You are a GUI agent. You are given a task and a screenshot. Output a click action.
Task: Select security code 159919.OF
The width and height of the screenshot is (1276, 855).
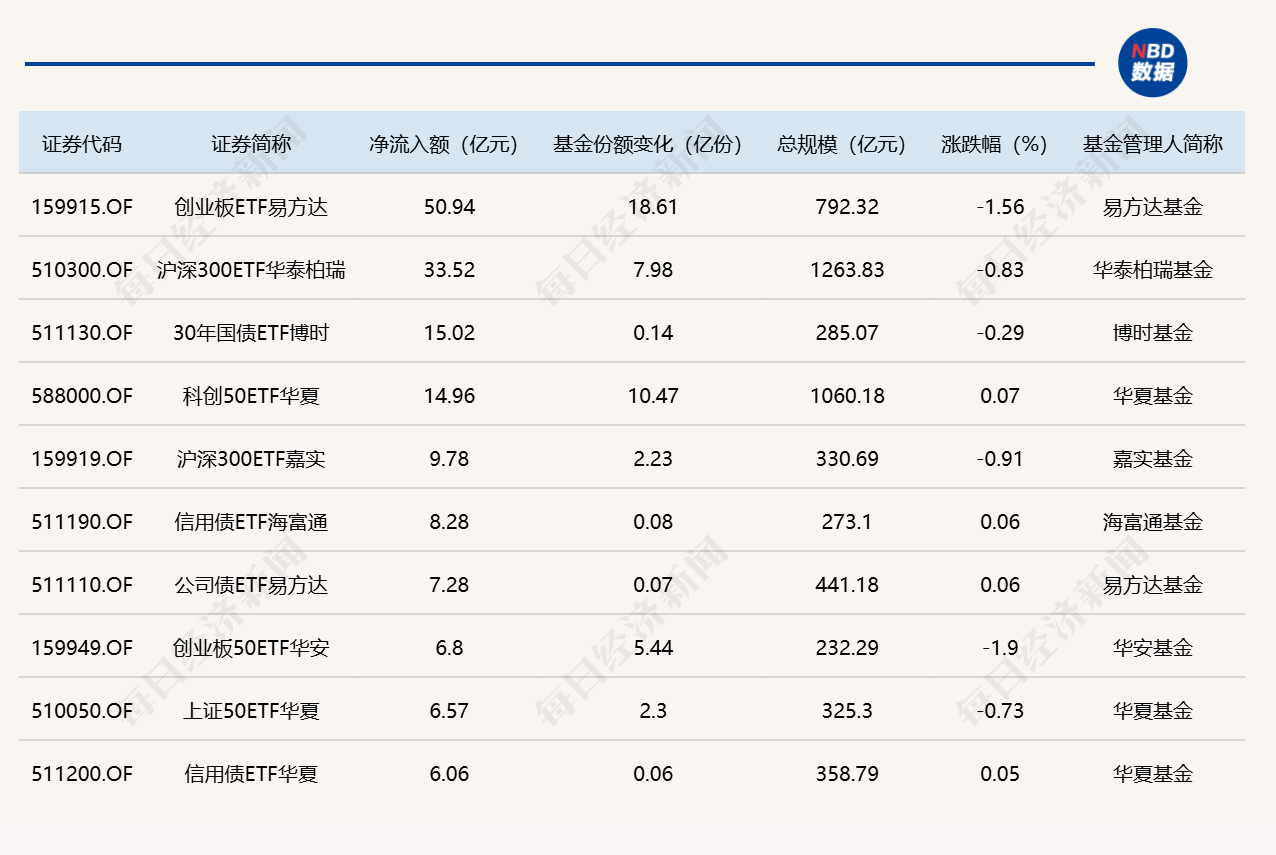click(x=82, y=459)
